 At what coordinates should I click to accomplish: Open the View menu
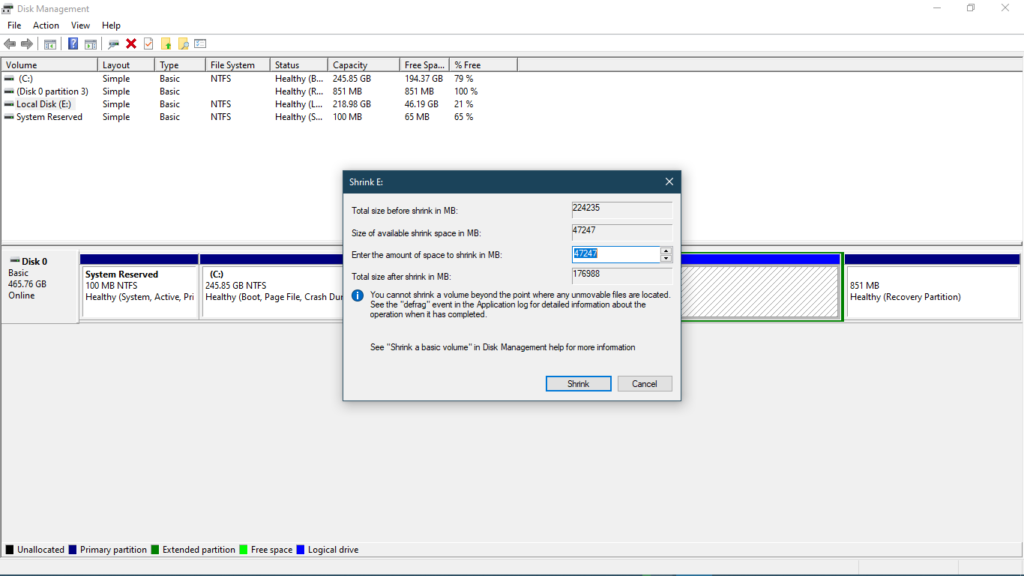[80, 25]
